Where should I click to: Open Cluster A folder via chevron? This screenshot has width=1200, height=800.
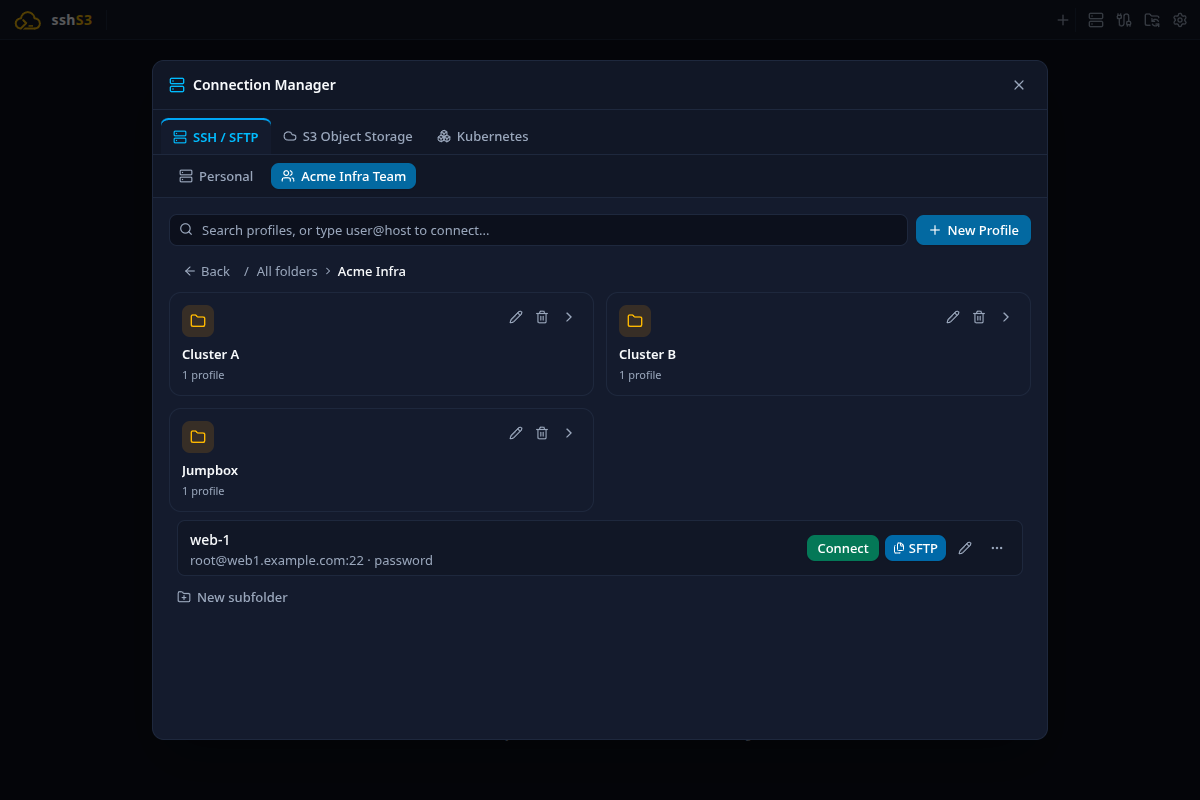(569, 317)
